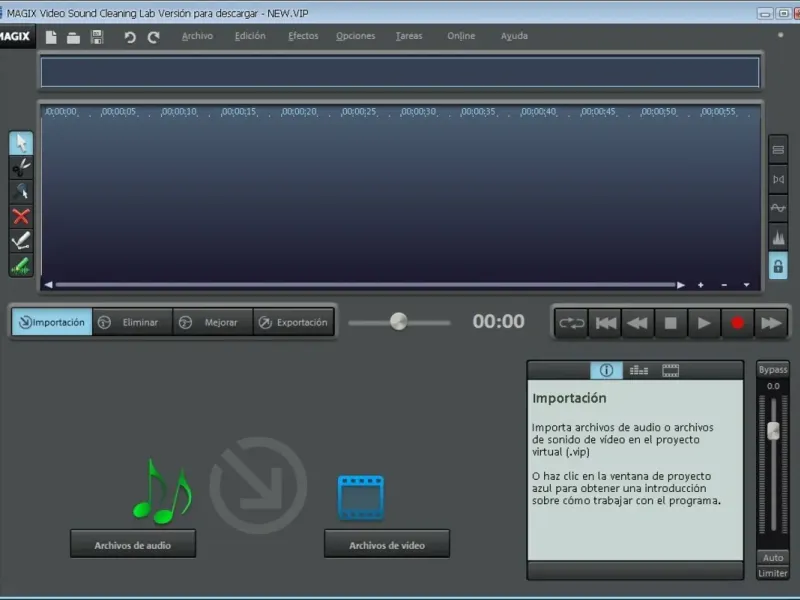
Task: Click the 00:00 time display
Action: (498, 321)
